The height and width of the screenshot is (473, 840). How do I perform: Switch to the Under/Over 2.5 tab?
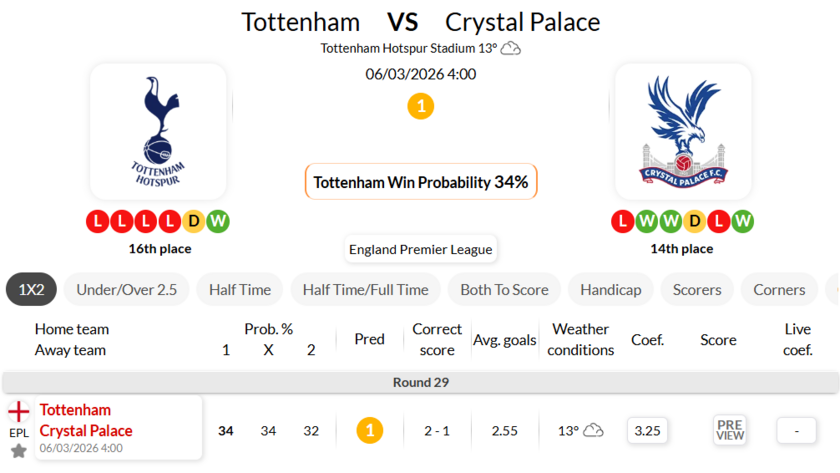pyautogui.click(x=126, y=289)
